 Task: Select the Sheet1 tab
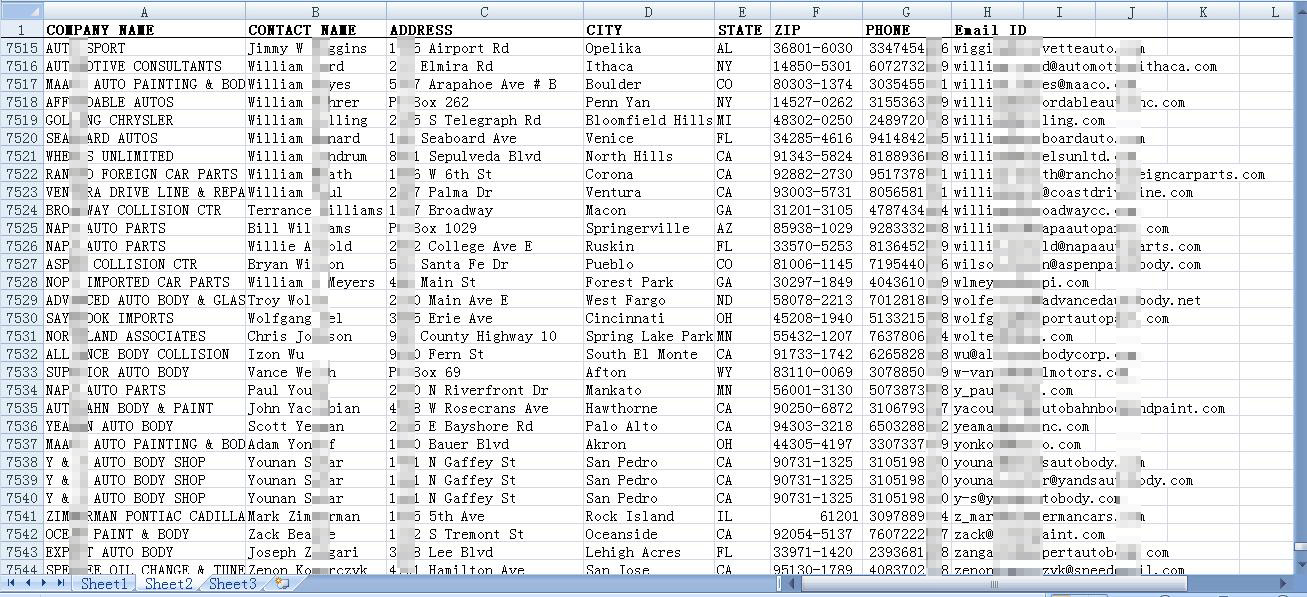pos(104,584)
